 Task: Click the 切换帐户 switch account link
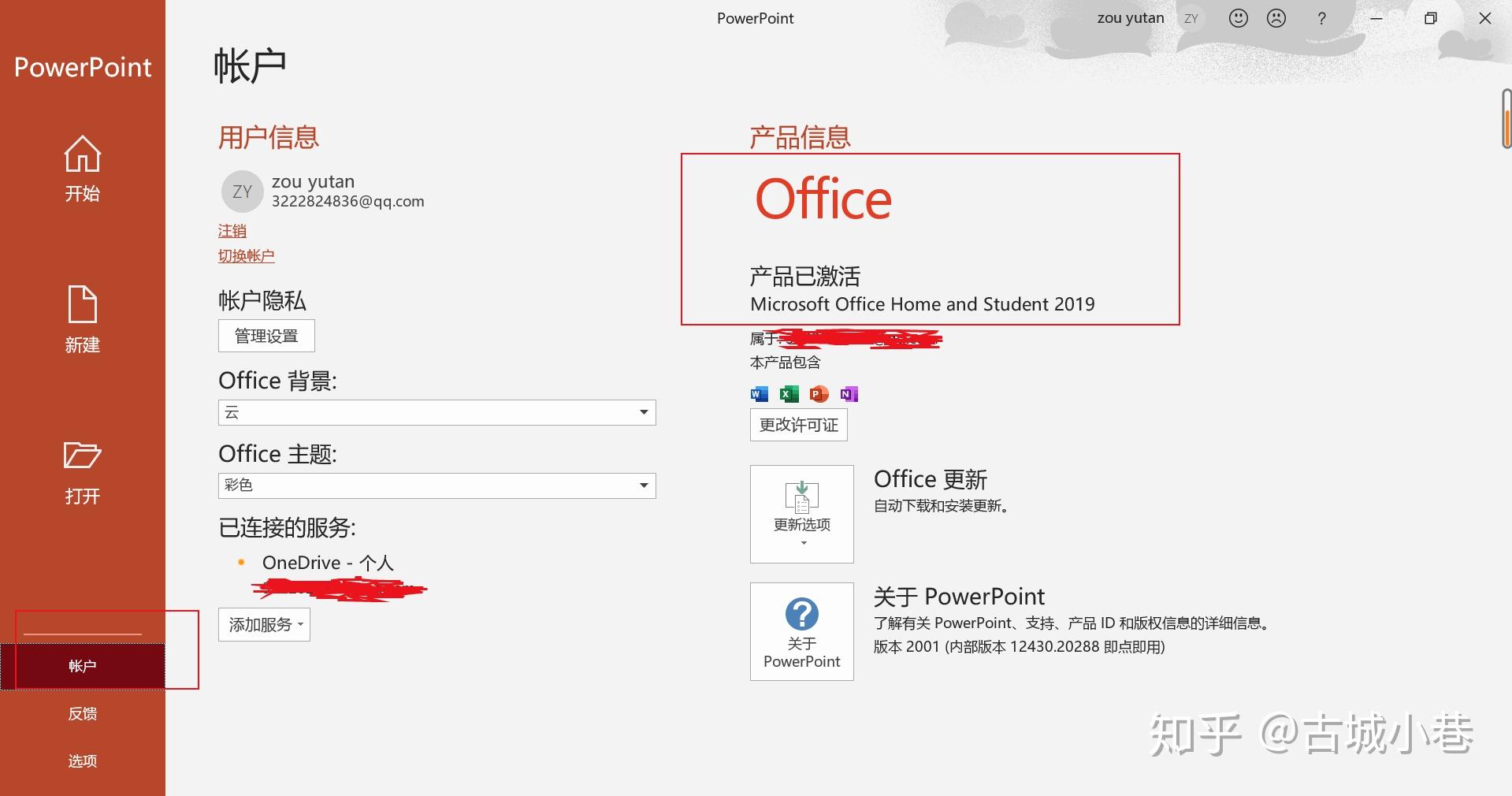pos(247,256)
